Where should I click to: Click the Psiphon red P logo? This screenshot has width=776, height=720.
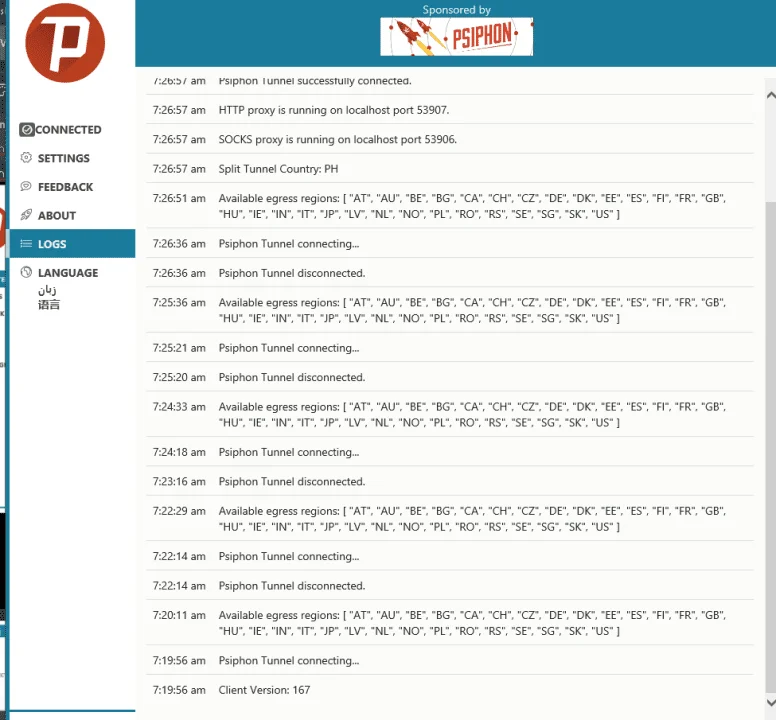click(x=65, y=43)
